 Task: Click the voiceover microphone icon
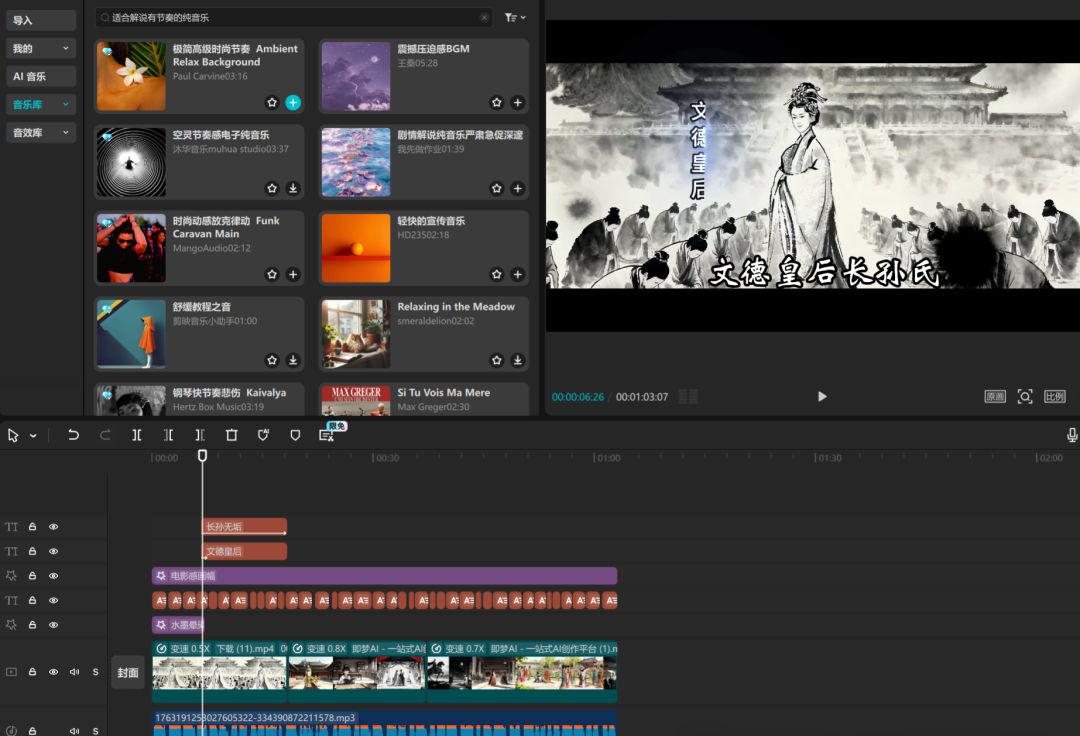pos(1071,434)
